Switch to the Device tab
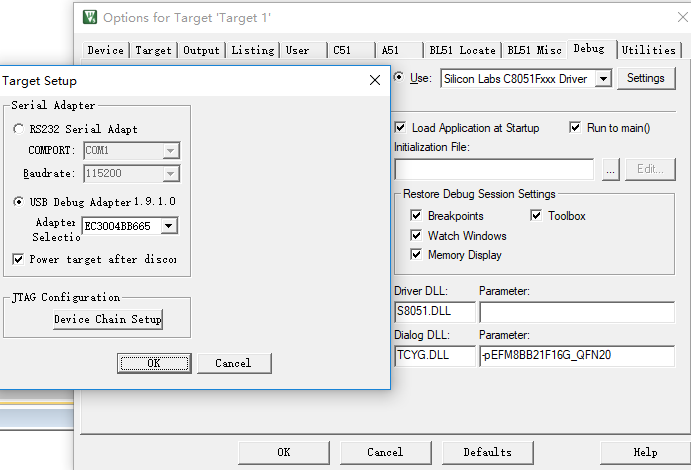Image resolution: width=691 pixels, height=470 pixels. (x=106, y=50)
